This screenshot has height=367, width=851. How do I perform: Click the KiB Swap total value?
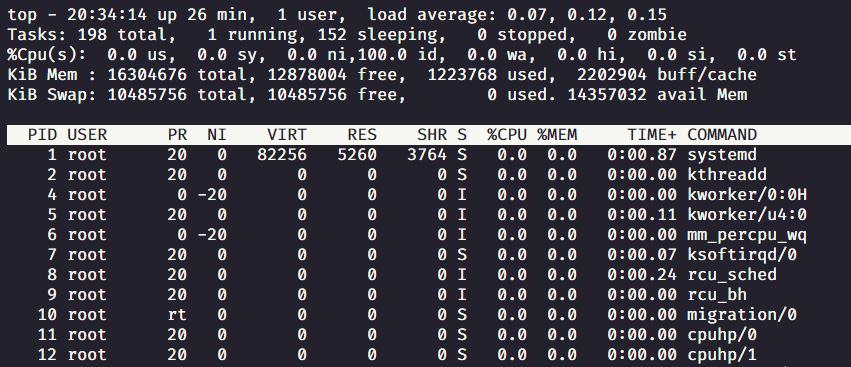tap(147, 95)
